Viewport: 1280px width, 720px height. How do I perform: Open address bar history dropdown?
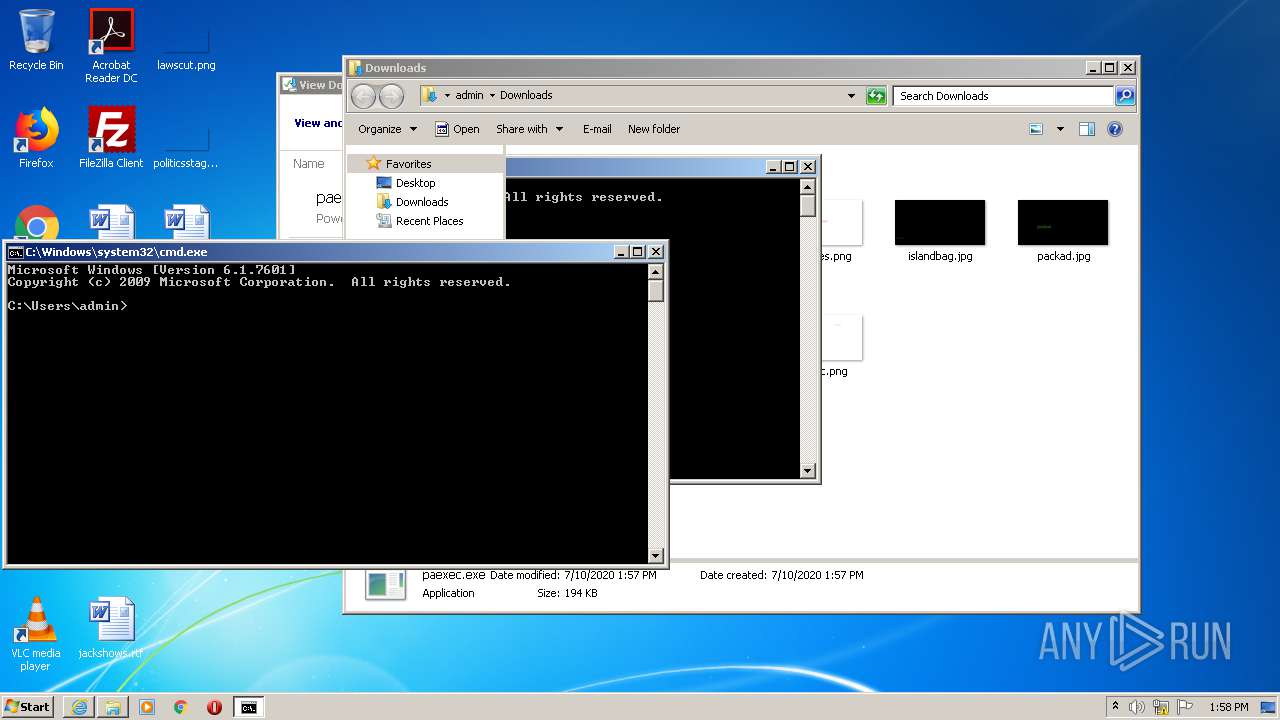(851, 96)
